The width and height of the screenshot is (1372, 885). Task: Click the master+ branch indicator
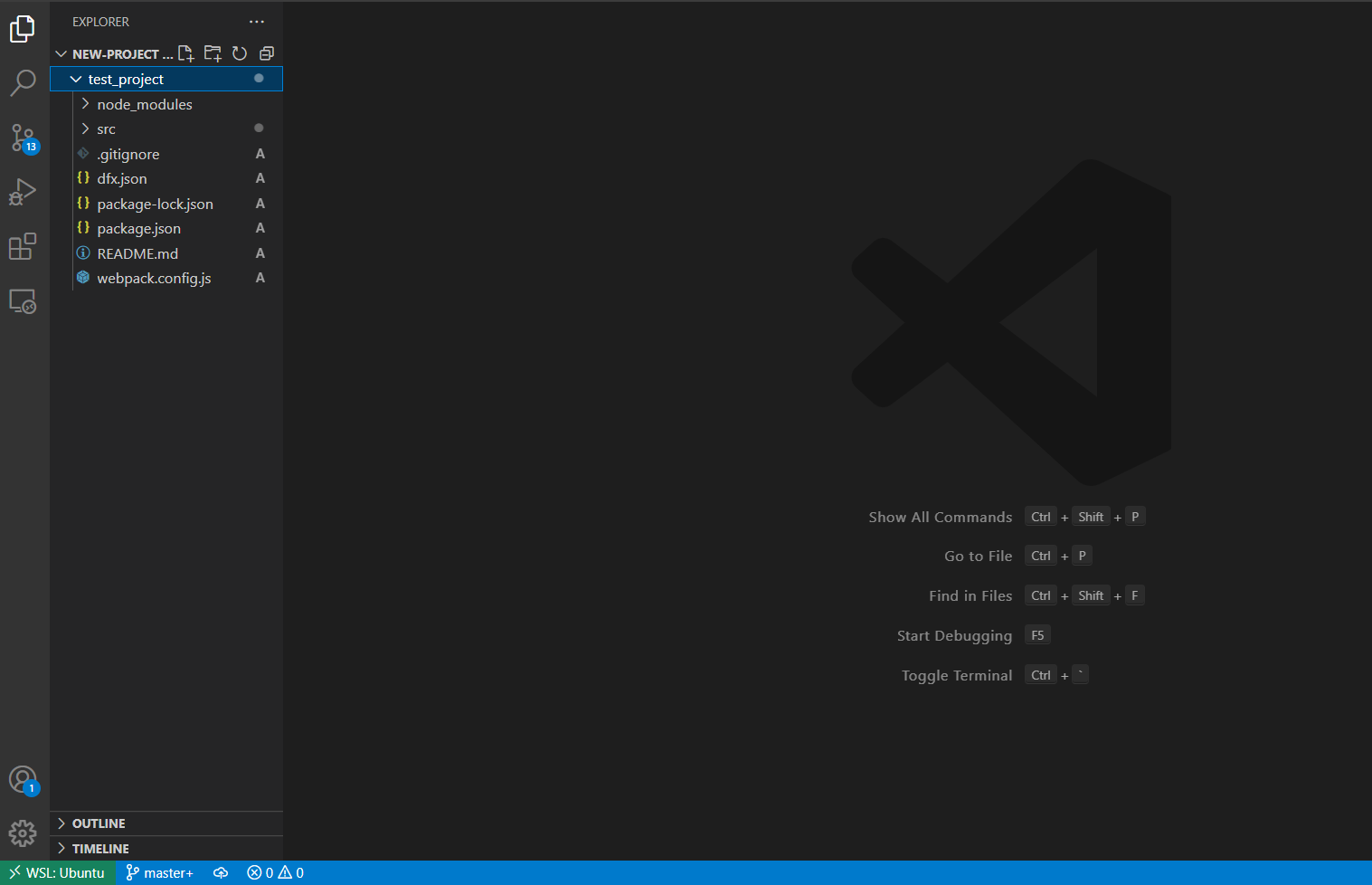point(159,873)
